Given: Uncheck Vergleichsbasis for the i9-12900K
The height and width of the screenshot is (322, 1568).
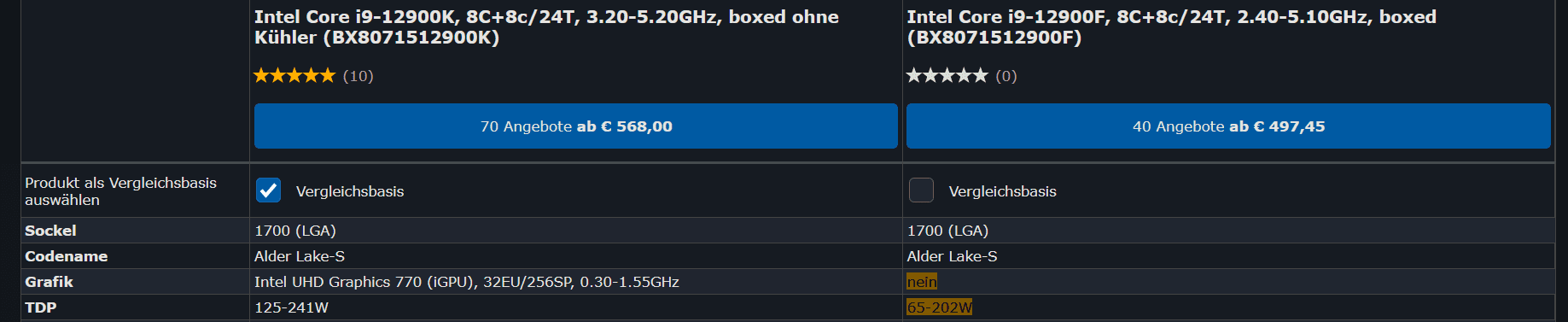Looking at the screenshot, I should click(x=268, y=190).
